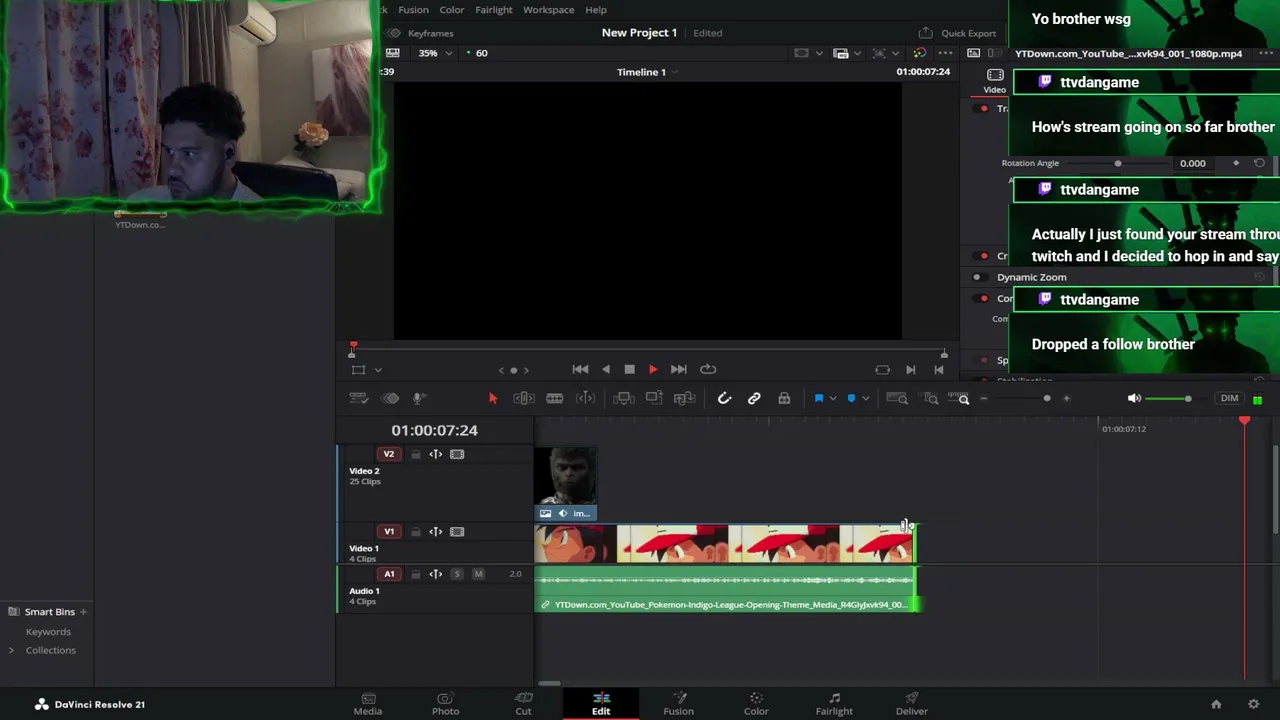The image size is (1280, 720).
Task: Open Timeline View Options icon
Action: [x=358, y=398]
